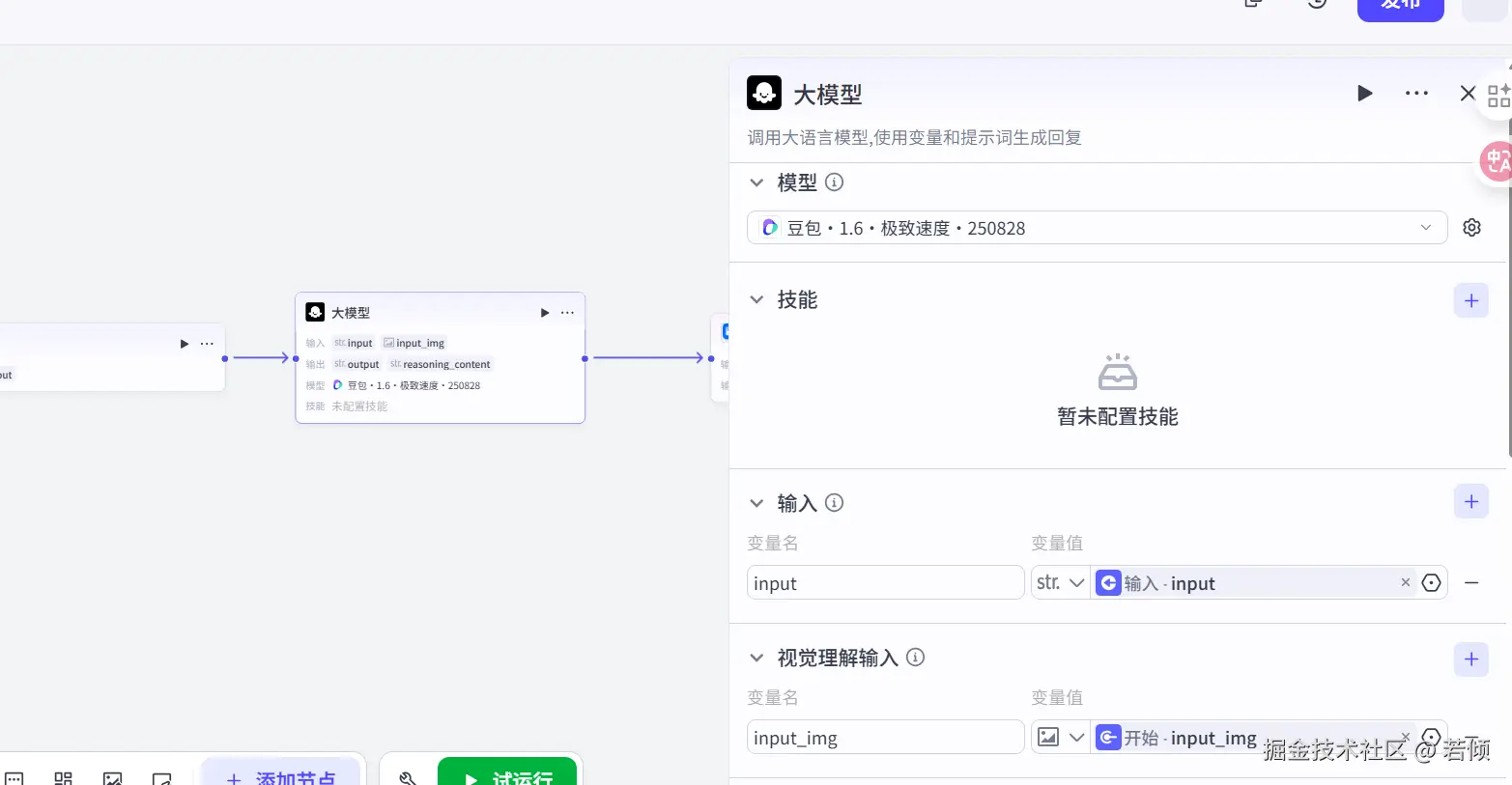
Task: Edit the input variable name field
Action: (885, 582)
